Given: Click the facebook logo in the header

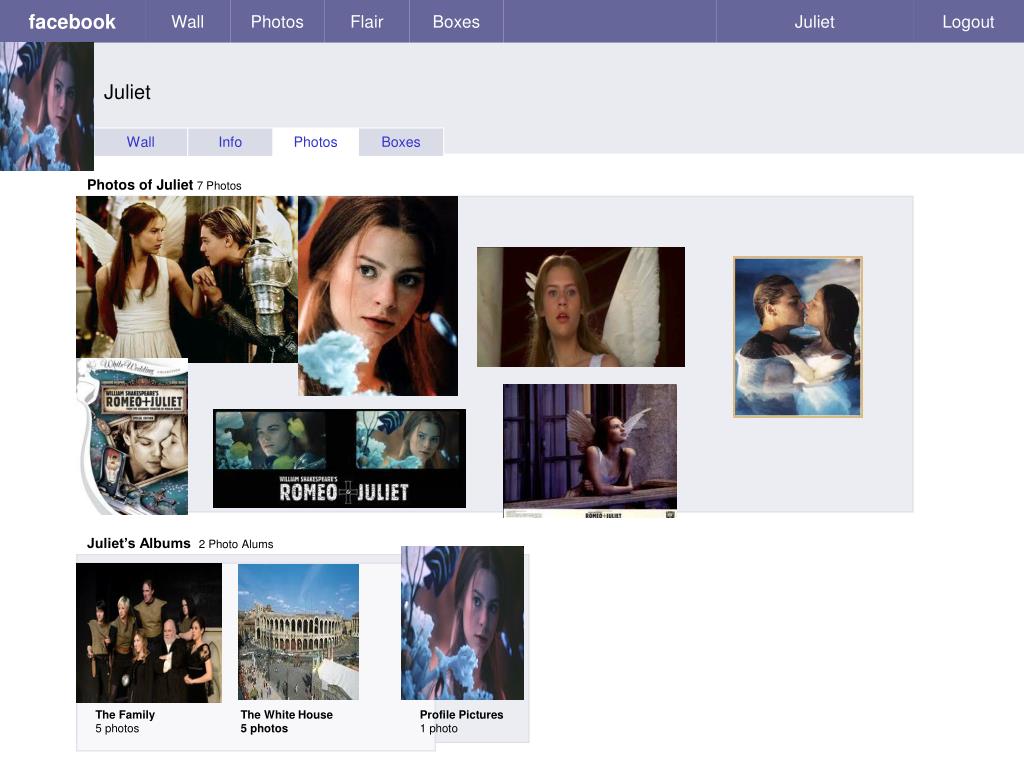Looking at the screenshot, I should pyautogui.click(x=72, y=22).
